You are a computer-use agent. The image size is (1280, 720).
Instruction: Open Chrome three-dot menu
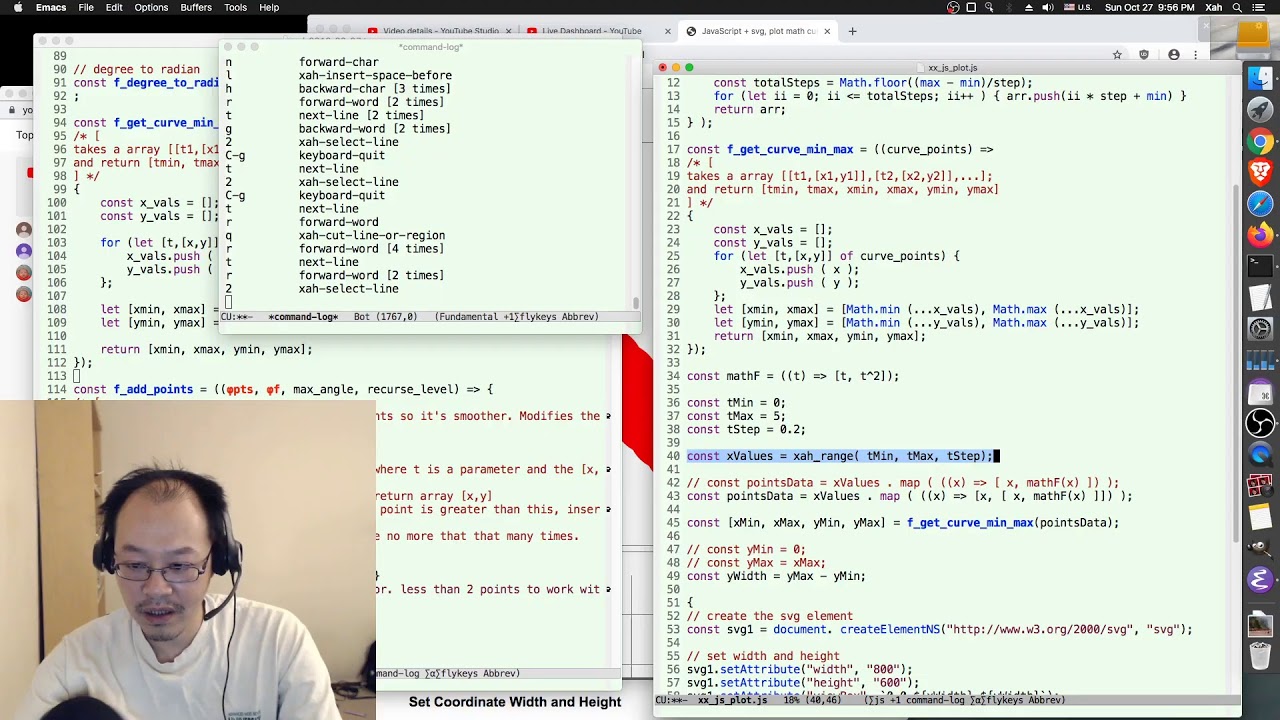[x=1196, y=54]
